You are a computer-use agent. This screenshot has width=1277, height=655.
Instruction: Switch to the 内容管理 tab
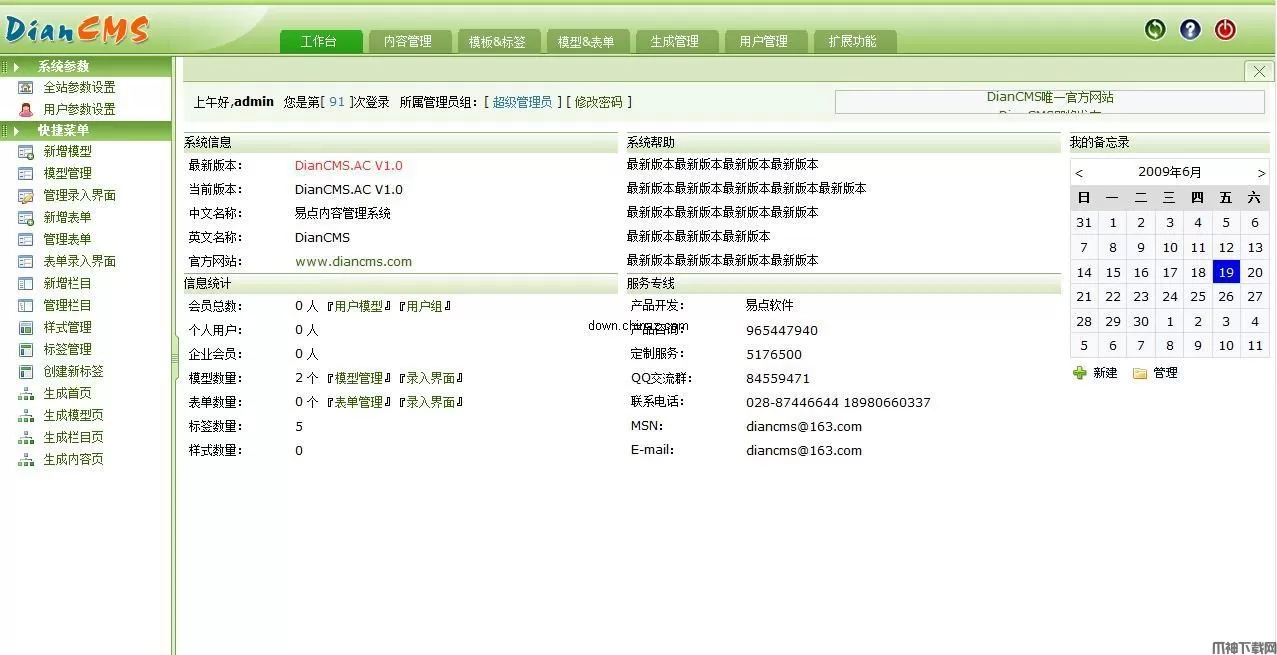point(409,41)
